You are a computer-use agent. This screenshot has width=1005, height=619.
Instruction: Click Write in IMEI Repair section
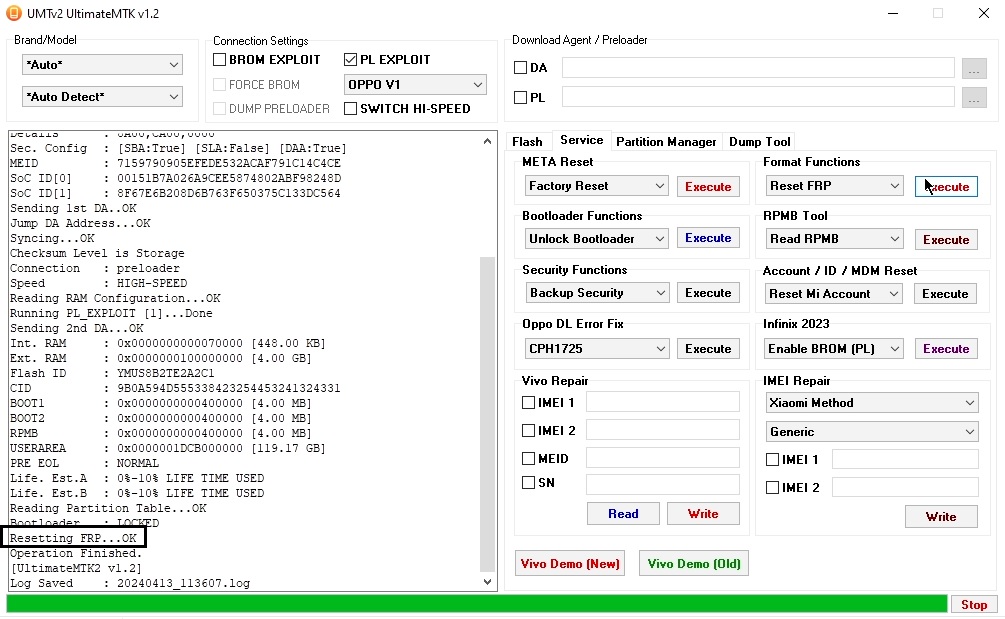[941, 516]
